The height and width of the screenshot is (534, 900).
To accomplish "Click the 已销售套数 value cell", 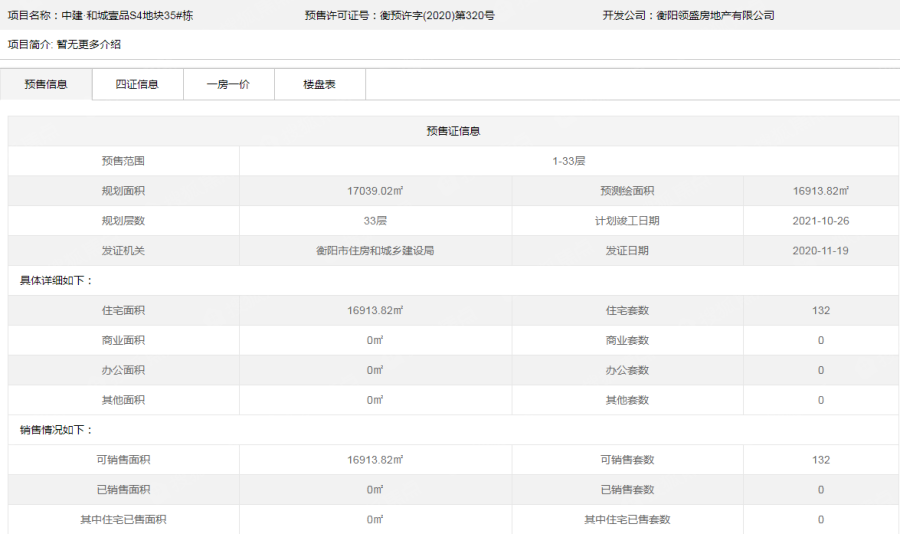I will coord(820,490).
